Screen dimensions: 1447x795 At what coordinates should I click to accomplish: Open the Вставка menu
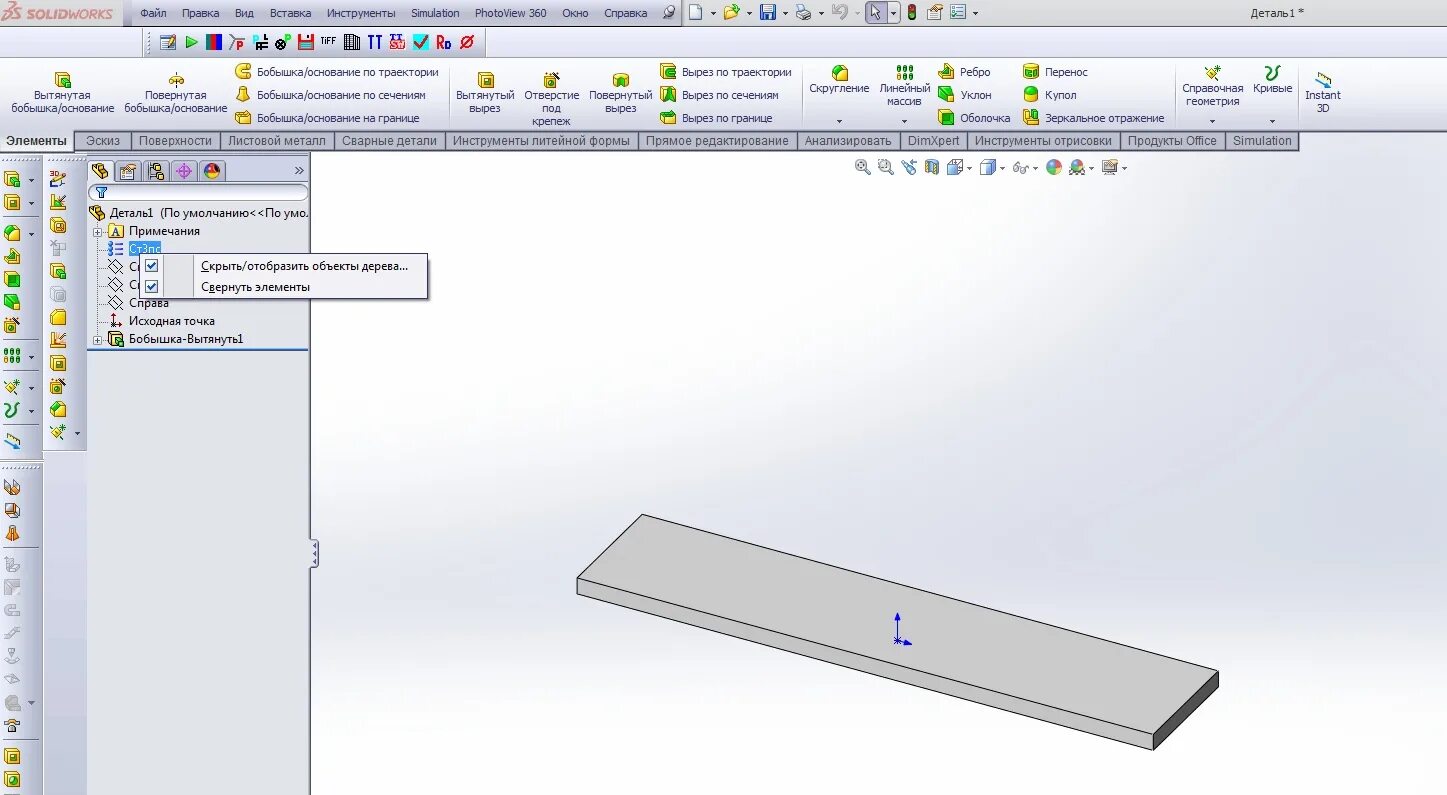coord(290,12)
